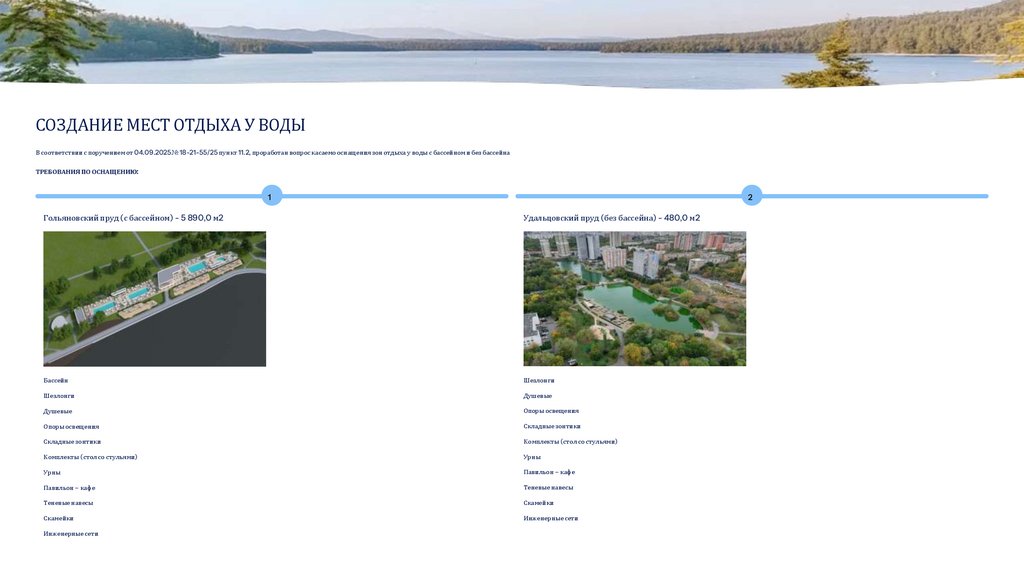This screenshot has height=574, width=1024.
Task: Click 'Комплекты (стол со стульями)' under Удальцовский пруд
Action: (x=570, y=442)
